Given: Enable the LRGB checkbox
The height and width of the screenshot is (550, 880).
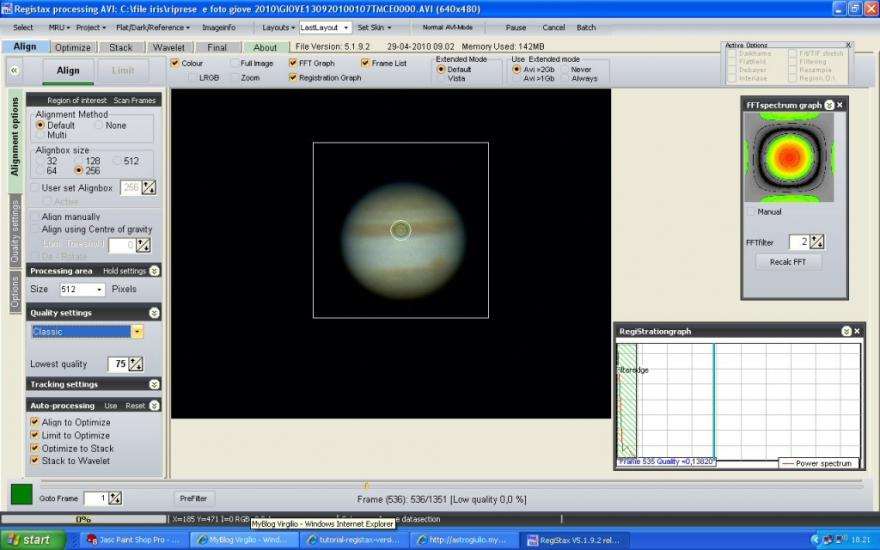Looking at the screenshot, I should coord(192,77).
